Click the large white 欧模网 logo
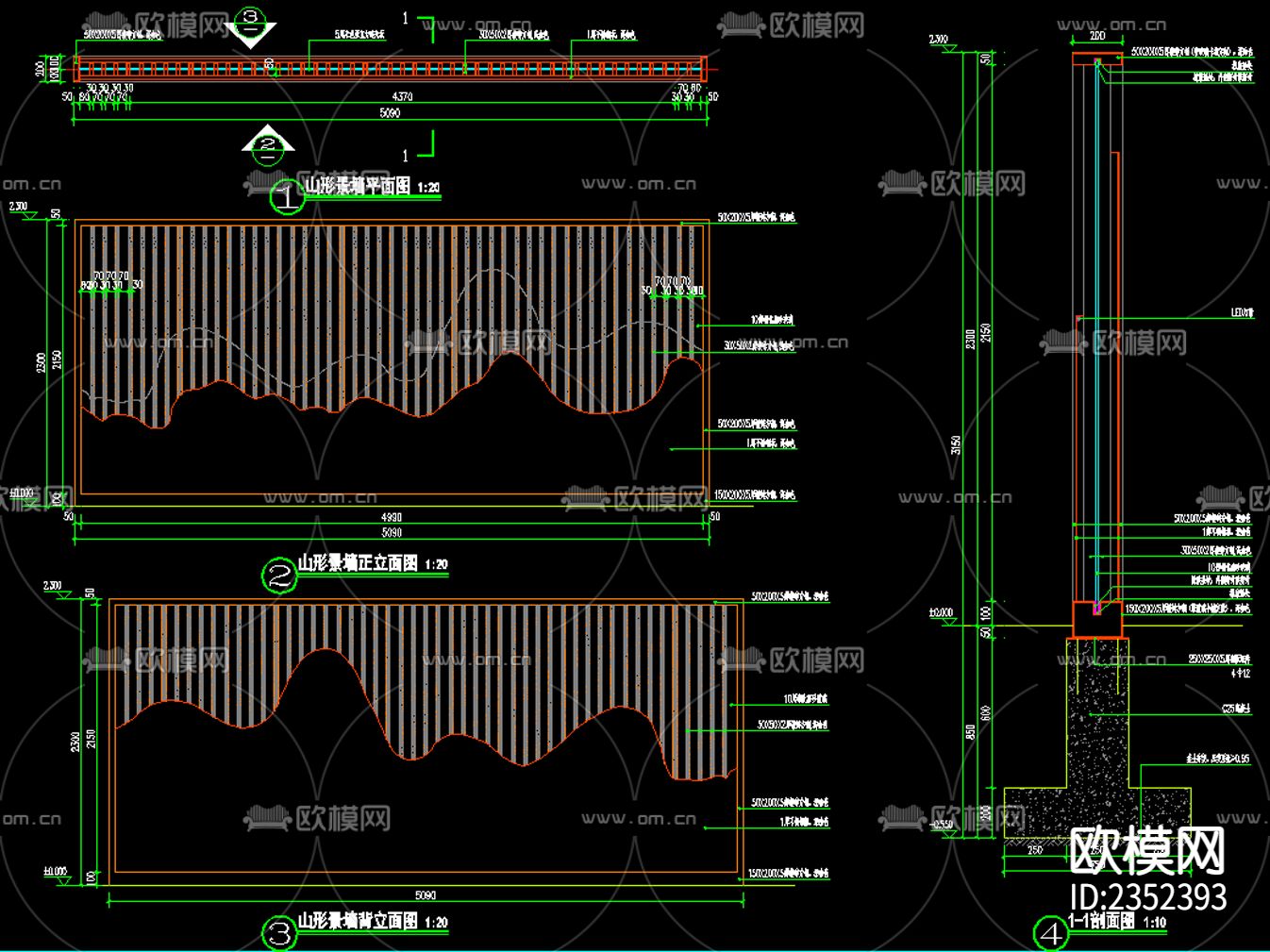Image resolution: width=1270 pixels, height=952 pixels. [x=1147, y=850]
